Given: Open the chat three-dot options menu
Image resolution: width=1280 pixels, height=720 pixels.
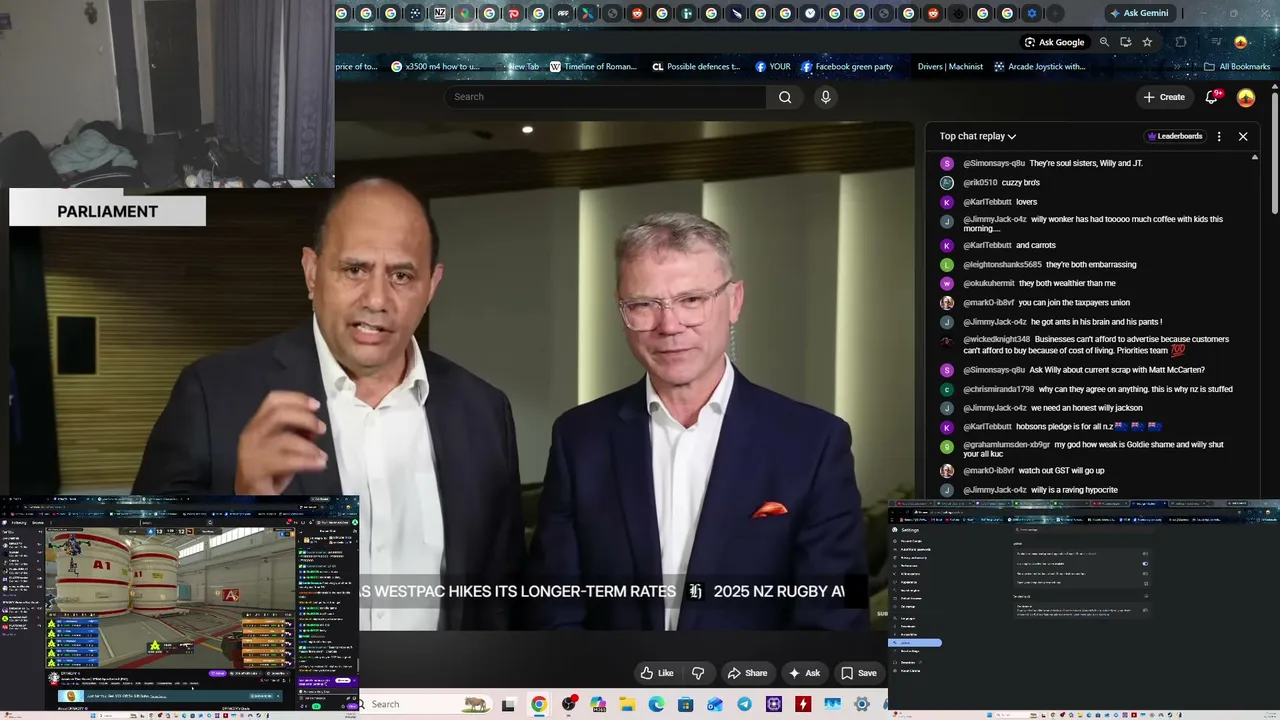Looking at the screenshot, I should [x=1219, y=136].
